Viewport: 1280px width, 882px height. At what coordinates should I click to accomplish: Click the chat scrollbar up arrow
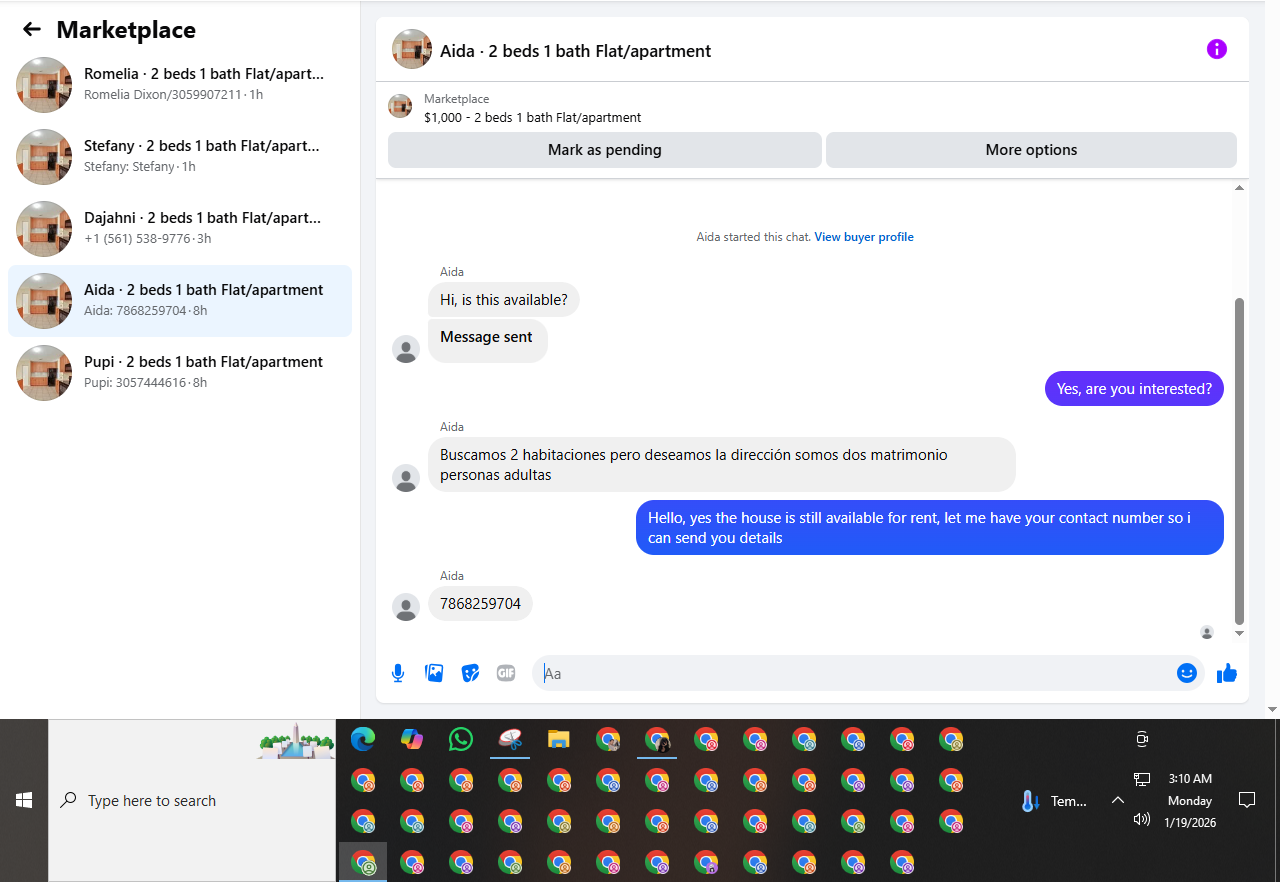pos(1240,188)
